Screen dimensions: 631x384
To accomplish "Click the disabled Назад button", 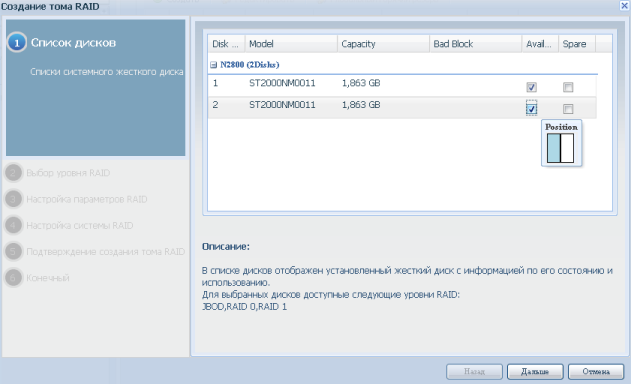I will [x=474, y=372].
